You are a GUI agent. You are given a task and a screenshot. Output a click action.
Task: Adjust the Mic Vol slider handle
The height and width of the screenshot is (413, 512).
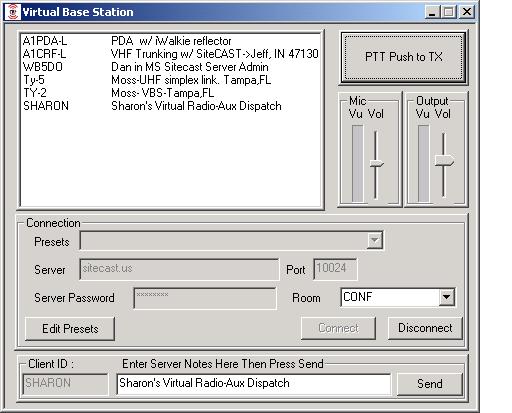[377, 163]
